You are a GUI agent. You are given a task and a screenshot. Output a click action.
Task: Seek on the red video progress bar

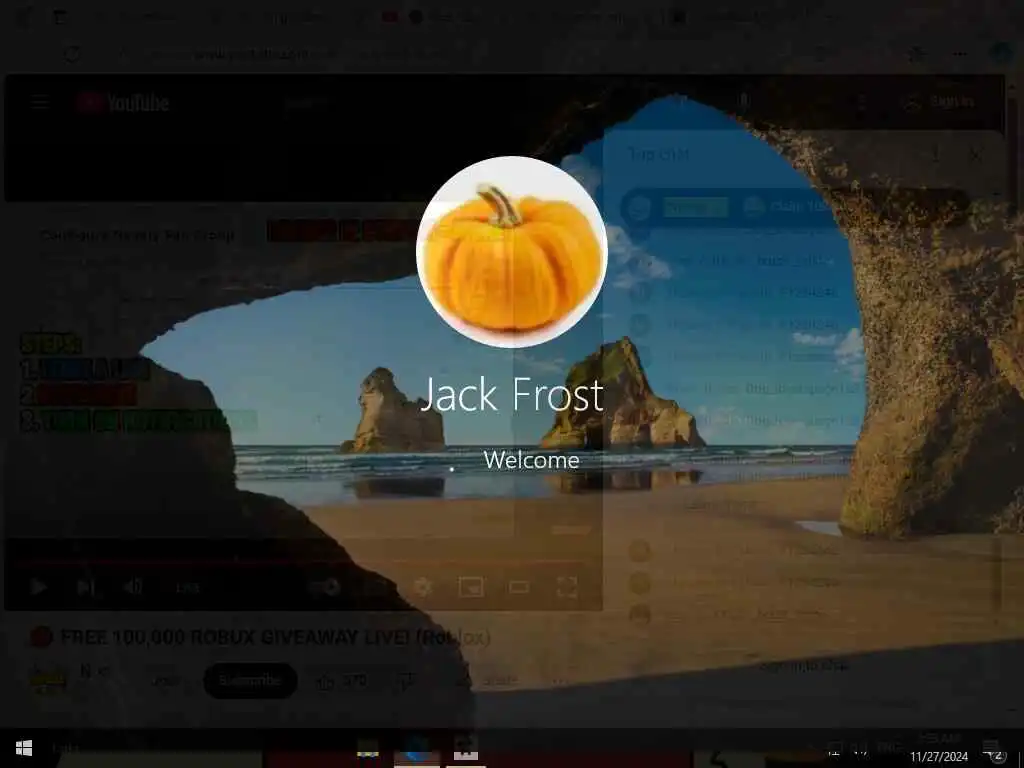(303, 562)
